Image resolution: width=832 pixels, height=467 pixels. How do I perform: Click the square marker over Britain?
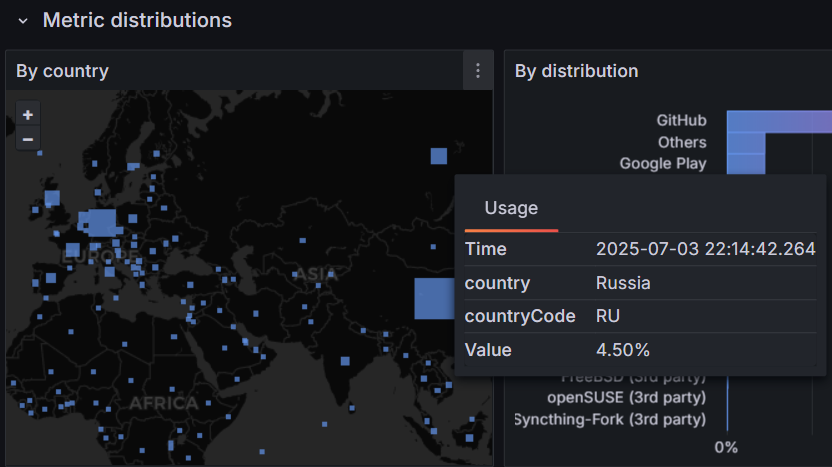(52, 197)
